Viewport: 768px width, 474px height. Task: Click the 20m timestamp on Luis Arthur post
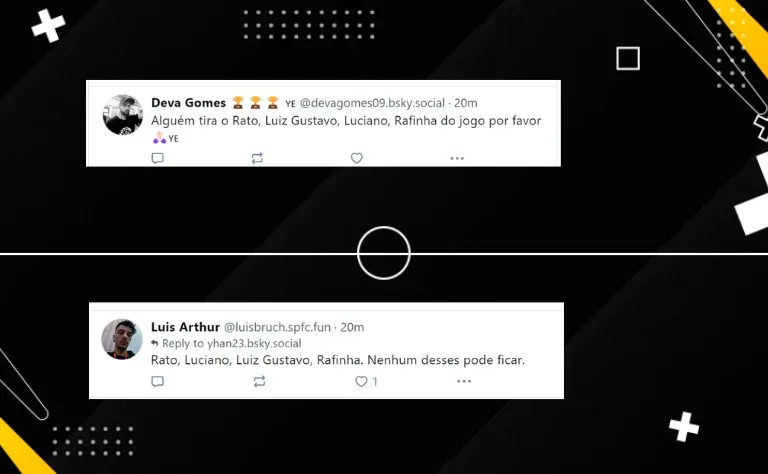352,327
